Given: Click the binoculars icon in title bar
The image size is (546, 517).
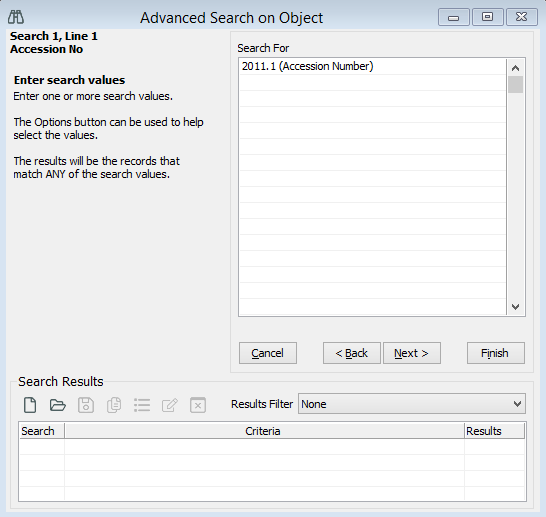Looking at the screenshot, I should click(16, 17).
